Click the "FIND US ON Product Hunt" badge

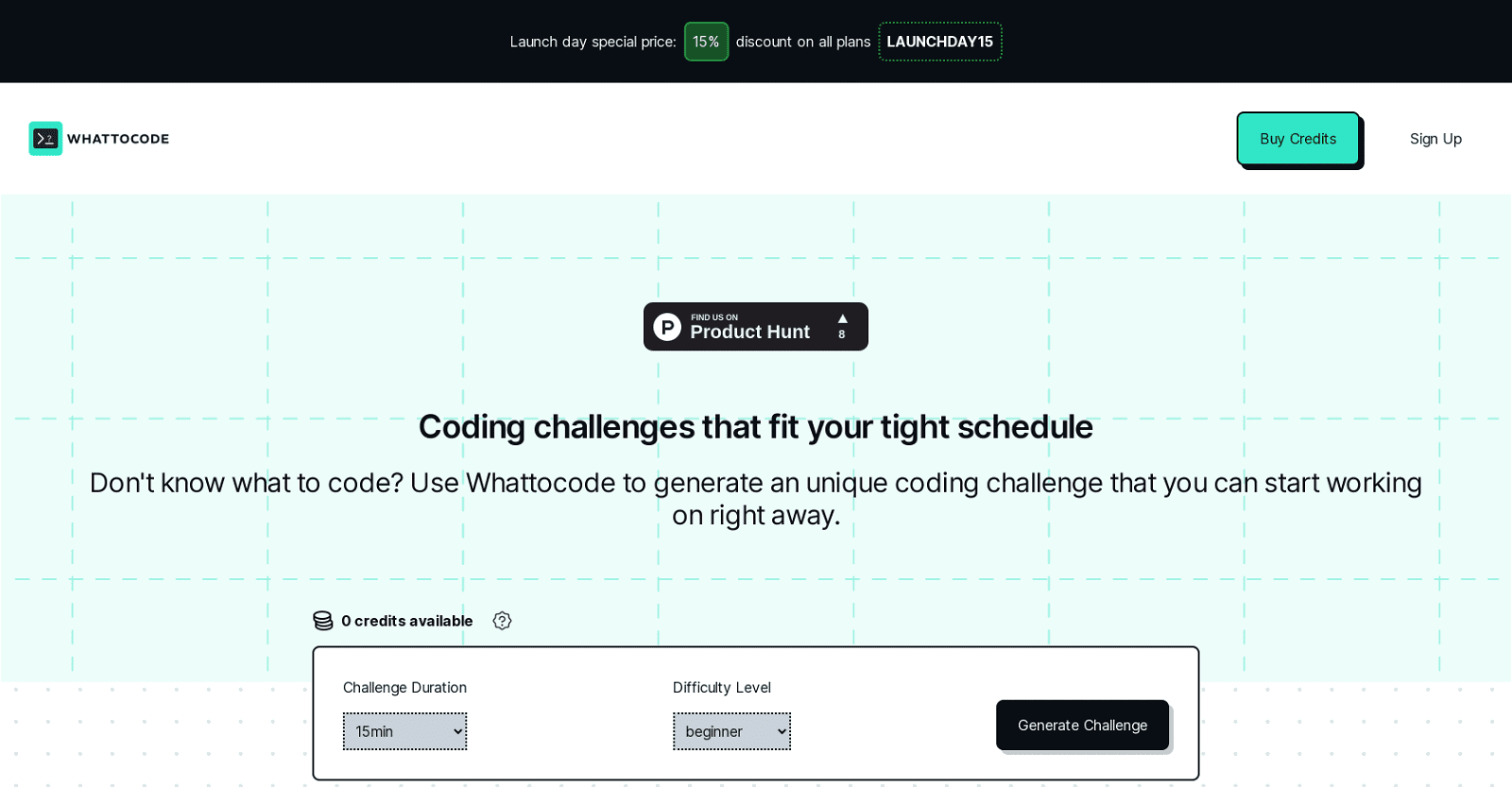click(755, 326)
